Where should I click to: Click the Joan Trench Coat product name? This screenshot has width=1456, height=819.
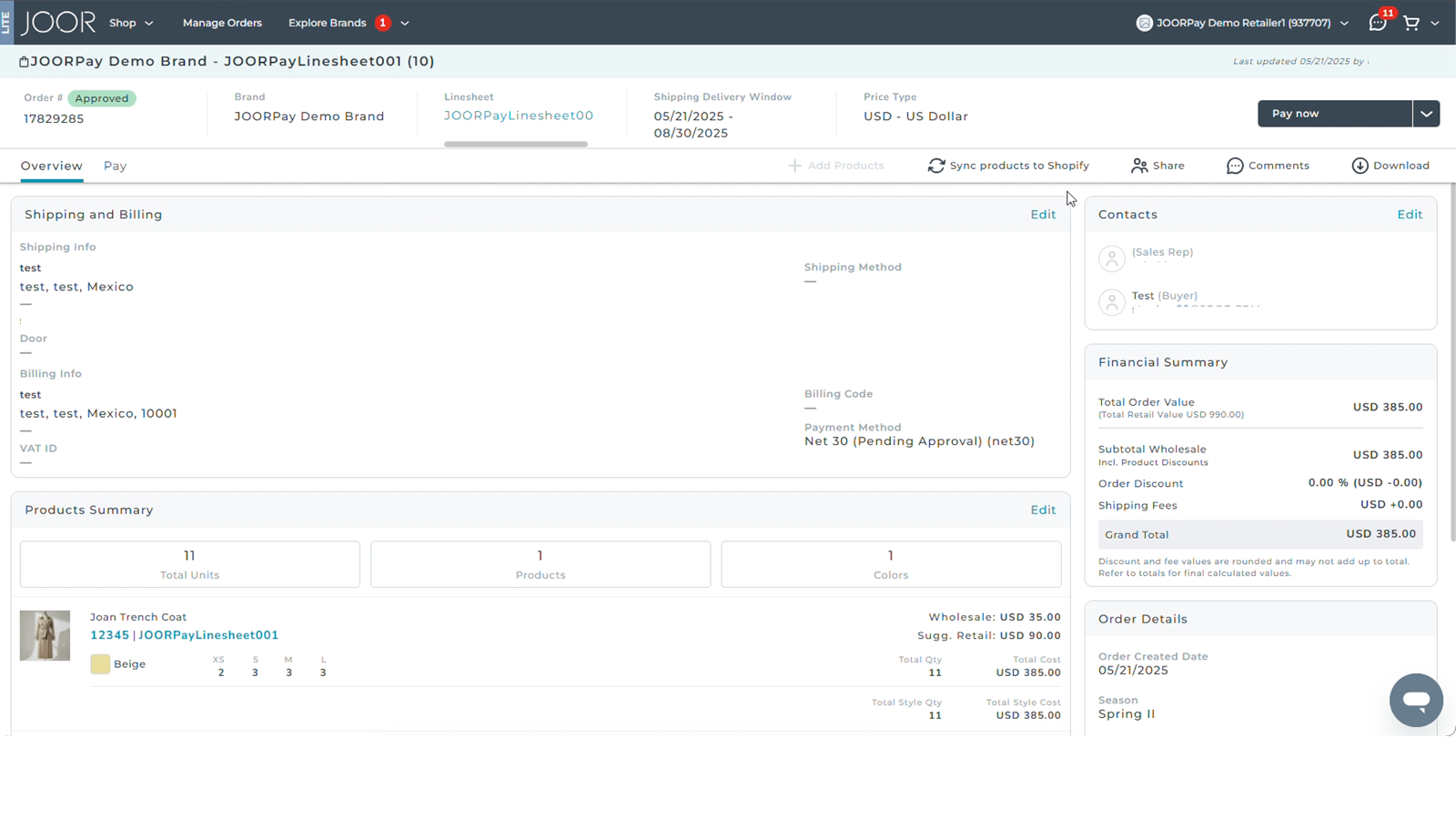pyautogui.click(x=138, y=617)
